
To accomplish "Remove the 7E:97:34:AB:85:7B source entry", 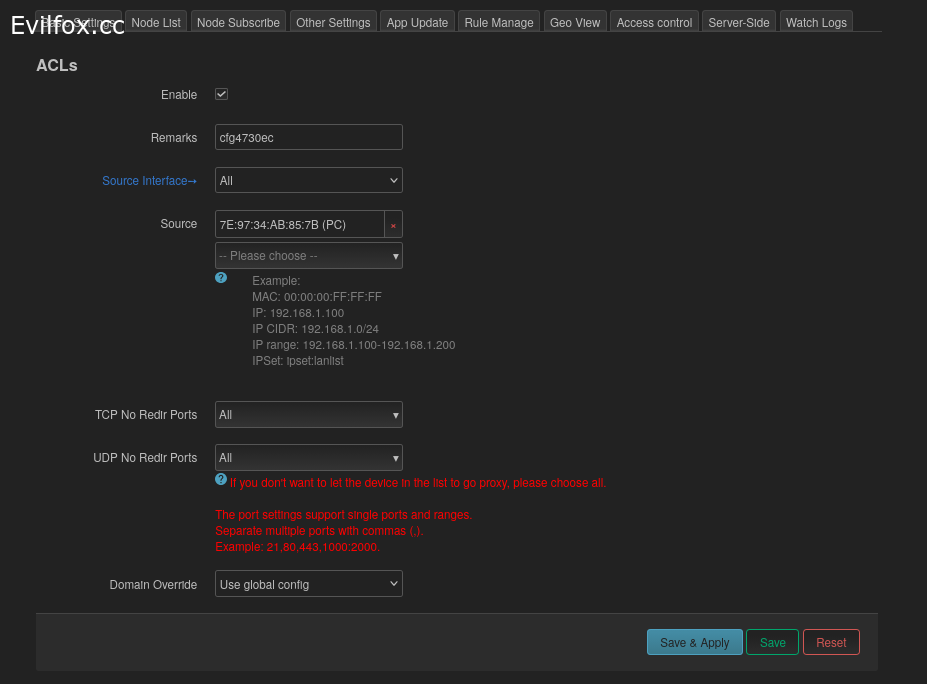I will pos(393,225).
